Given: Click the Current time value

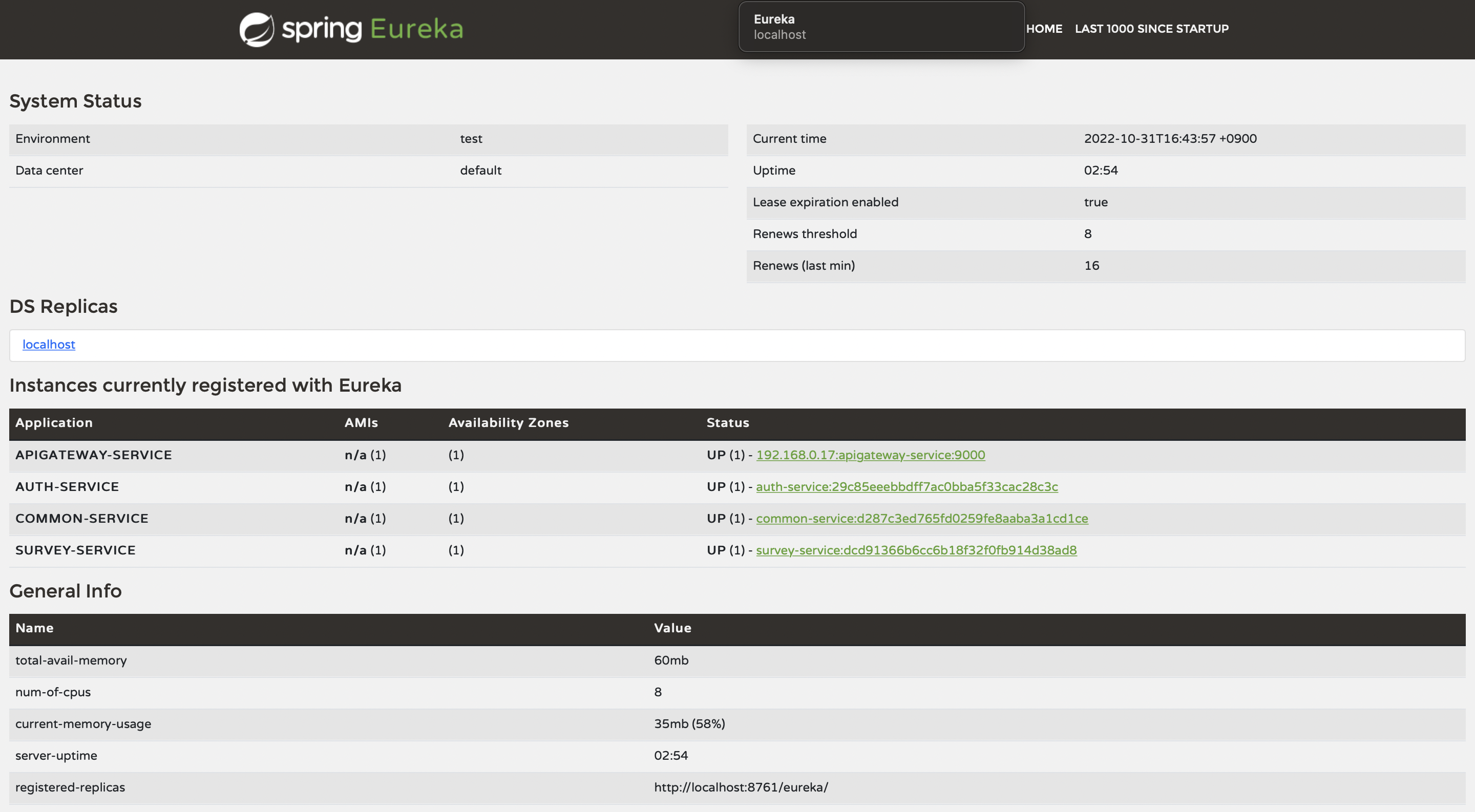Looking at the screenshot, I should pyautogui.click(x=1170, y=138).
